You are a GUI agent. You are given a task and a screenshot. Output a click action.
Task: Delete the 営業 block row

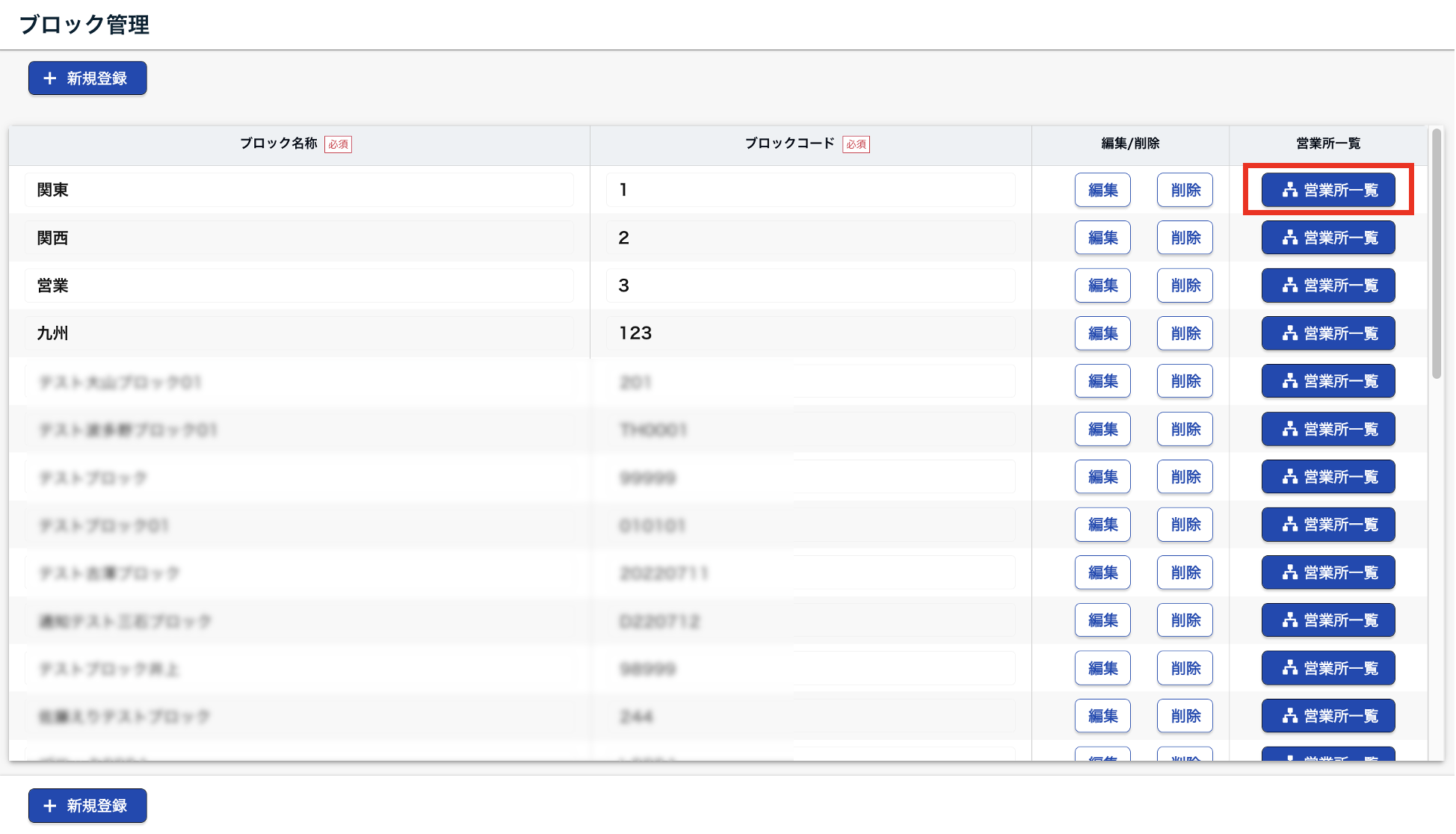(1185, 285)
